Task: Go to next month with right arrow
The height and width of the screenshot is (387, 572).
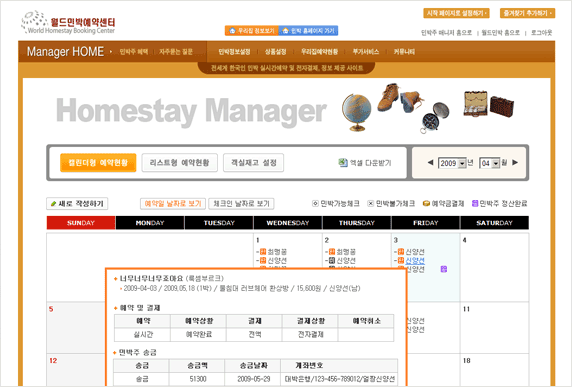Action: click(515, 163)
